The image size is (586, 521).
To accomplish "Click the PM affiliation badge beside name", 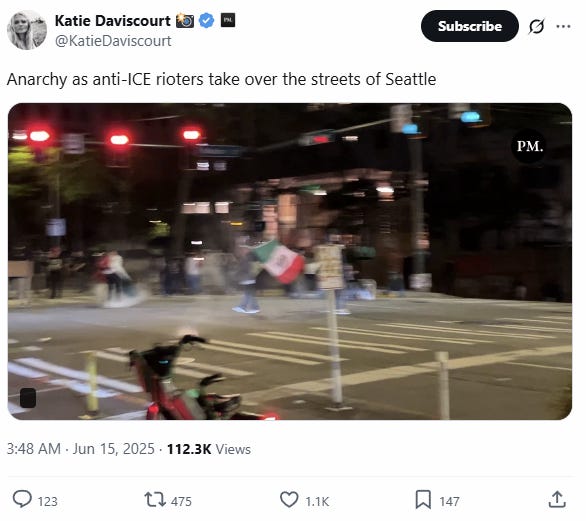I will click(228, 20).
